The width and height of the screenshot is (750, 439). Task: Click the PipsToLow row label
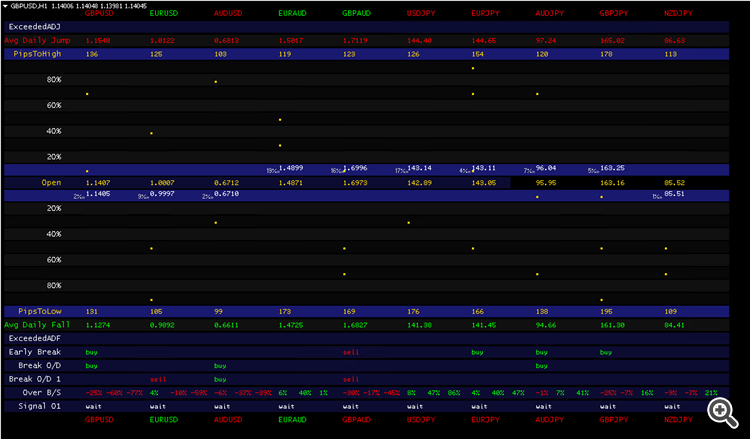tap(40, 311)
